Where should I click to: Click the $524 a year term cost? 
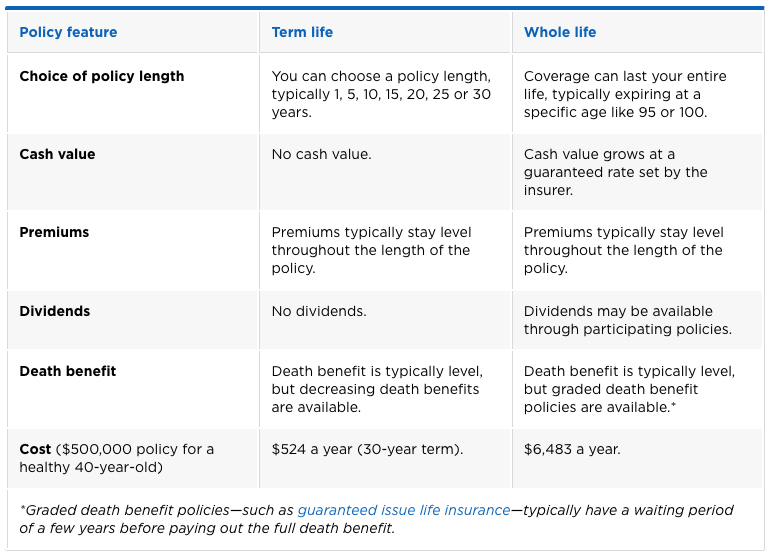pos(367,449)
